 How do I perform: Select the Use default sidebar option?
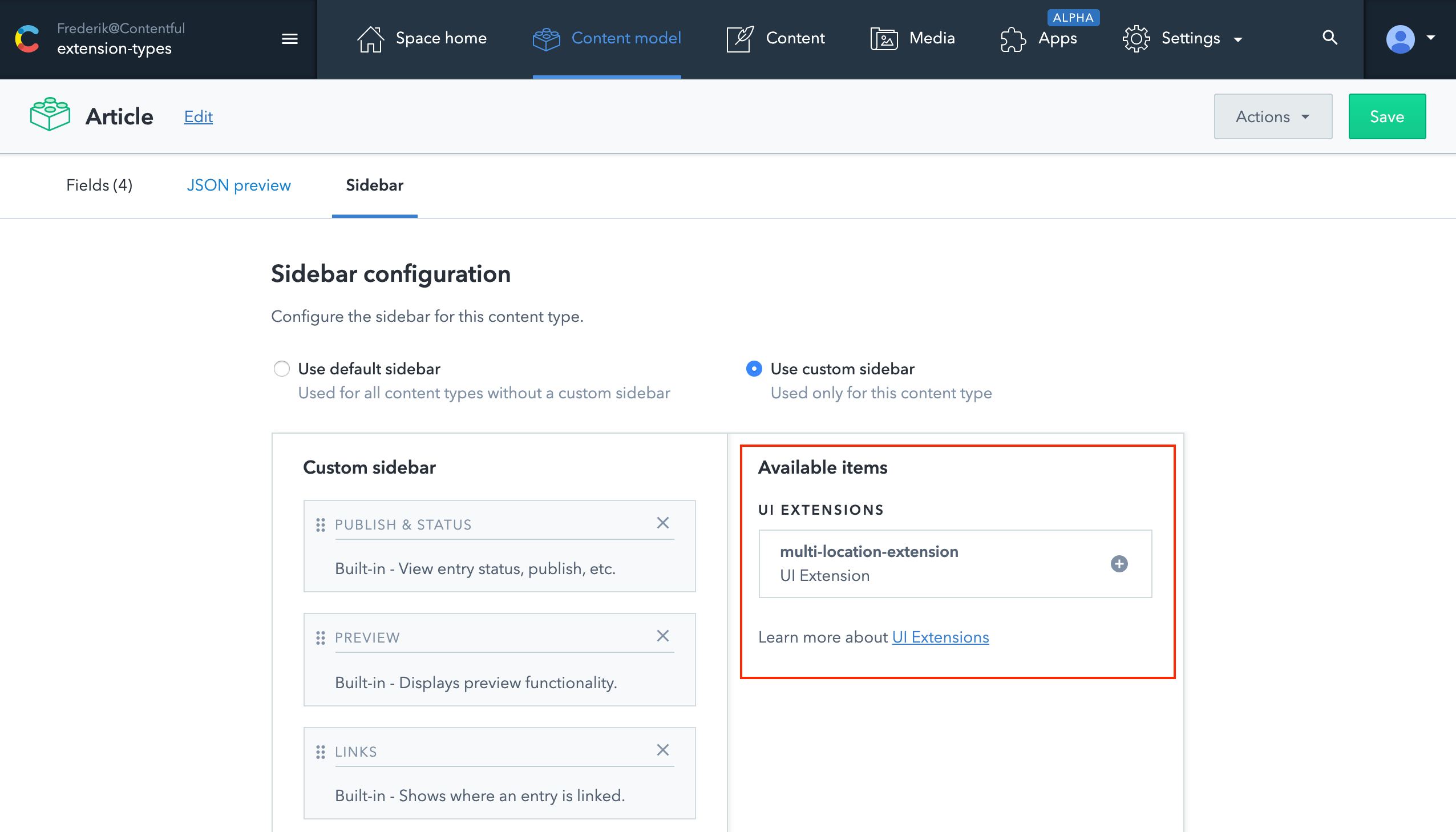point(282,369)
